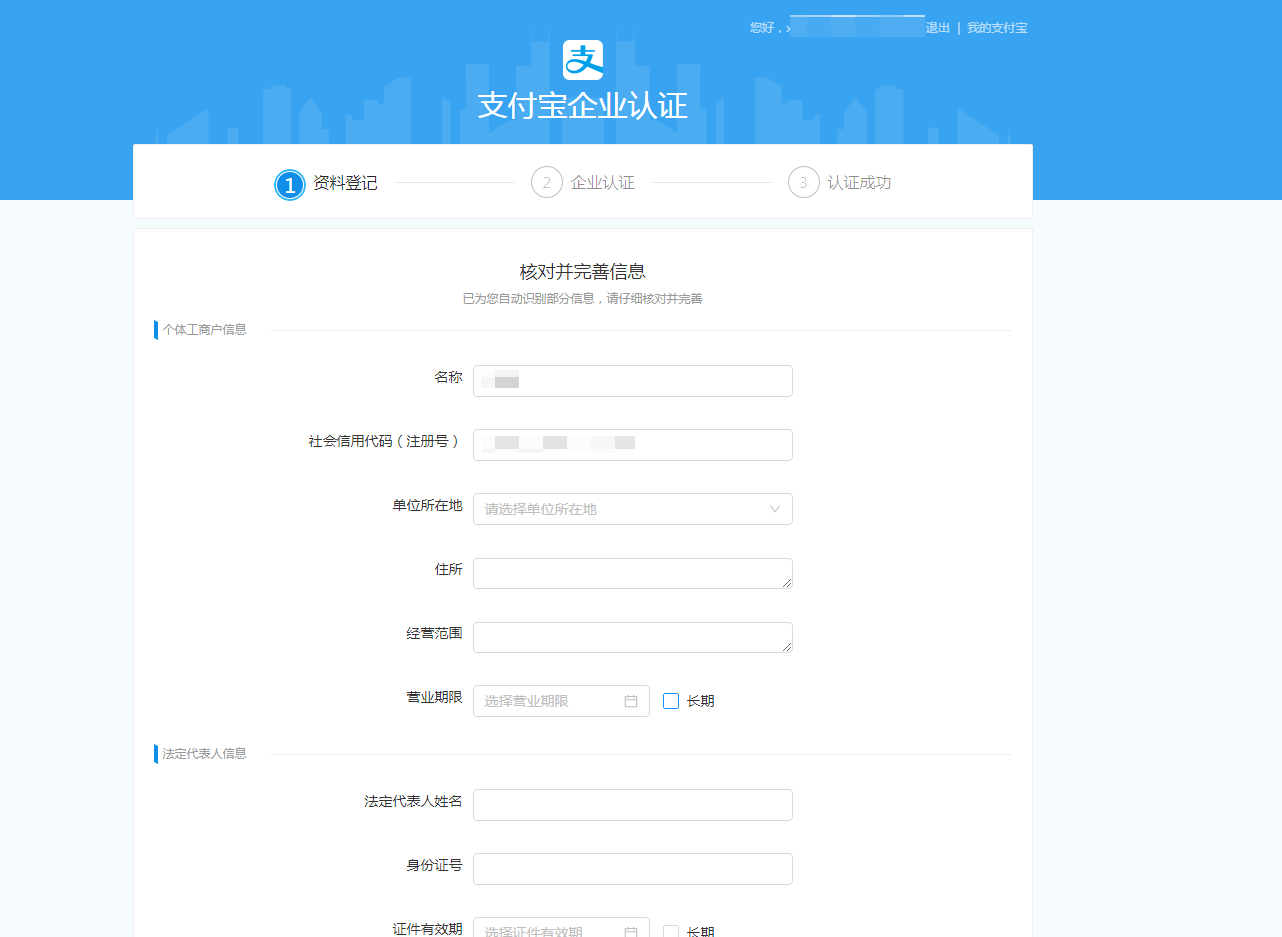The width and height of the screenshot is (1282, 937).
Task: Open the 营业期限 date picker
Action: [550, 701]
